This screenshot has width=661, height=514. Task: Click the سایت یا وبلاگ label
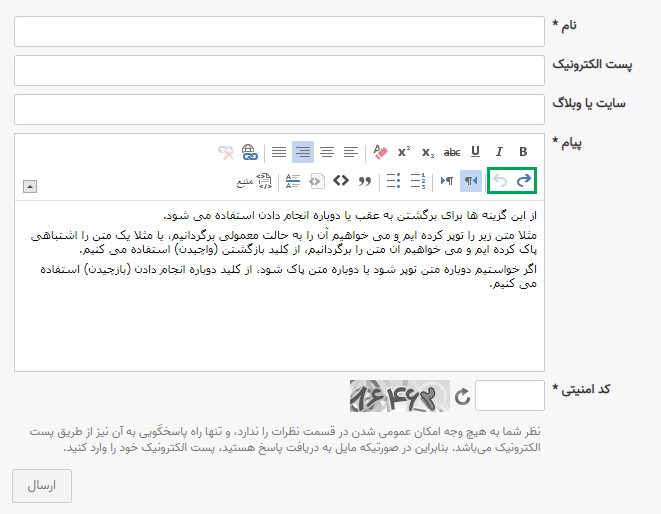pyautogui.click(x=589, y=103)
